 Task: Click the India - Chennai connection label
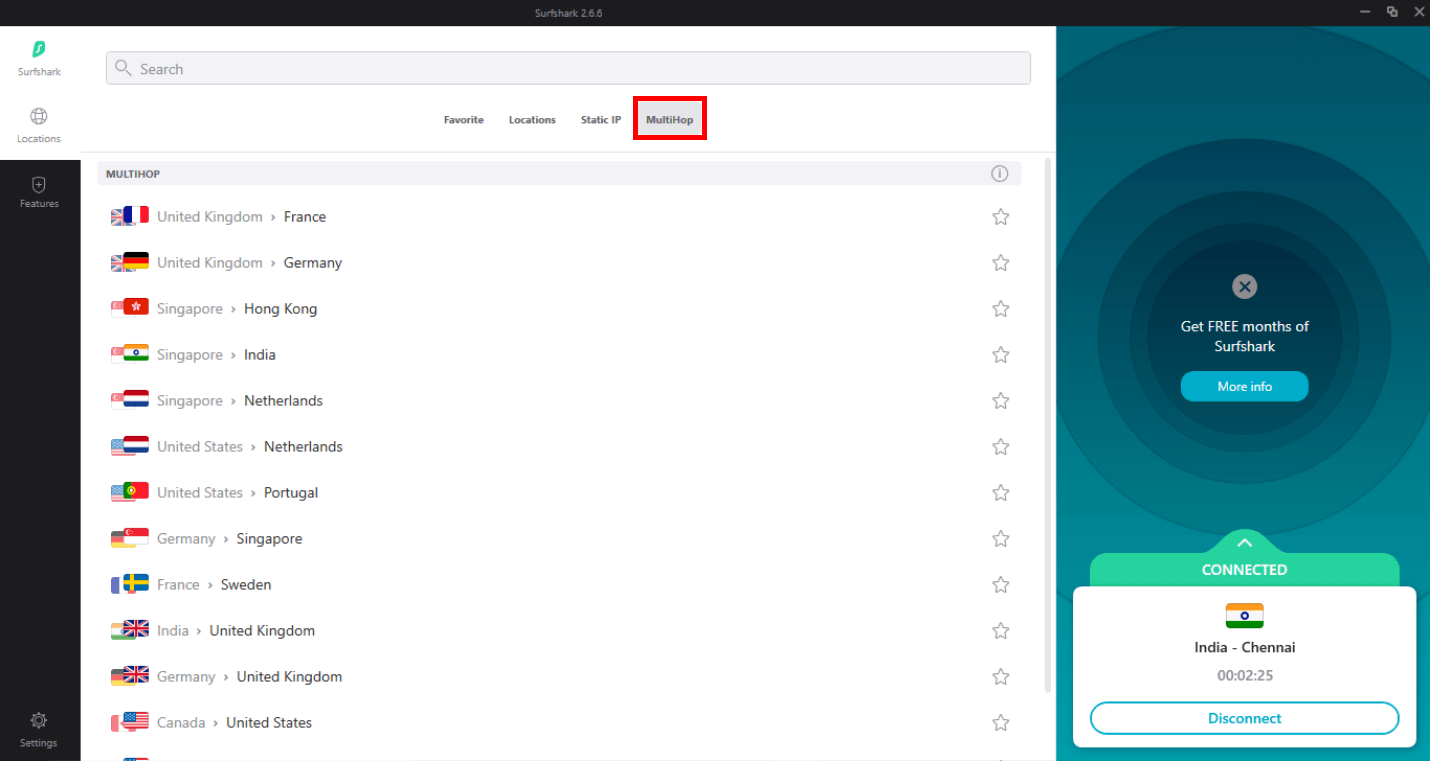point(1244,648)
